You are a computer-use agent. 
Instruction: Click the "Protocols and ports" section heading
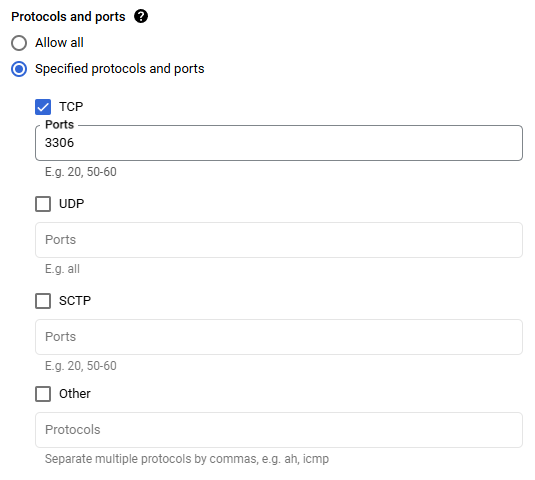[68, 16]
